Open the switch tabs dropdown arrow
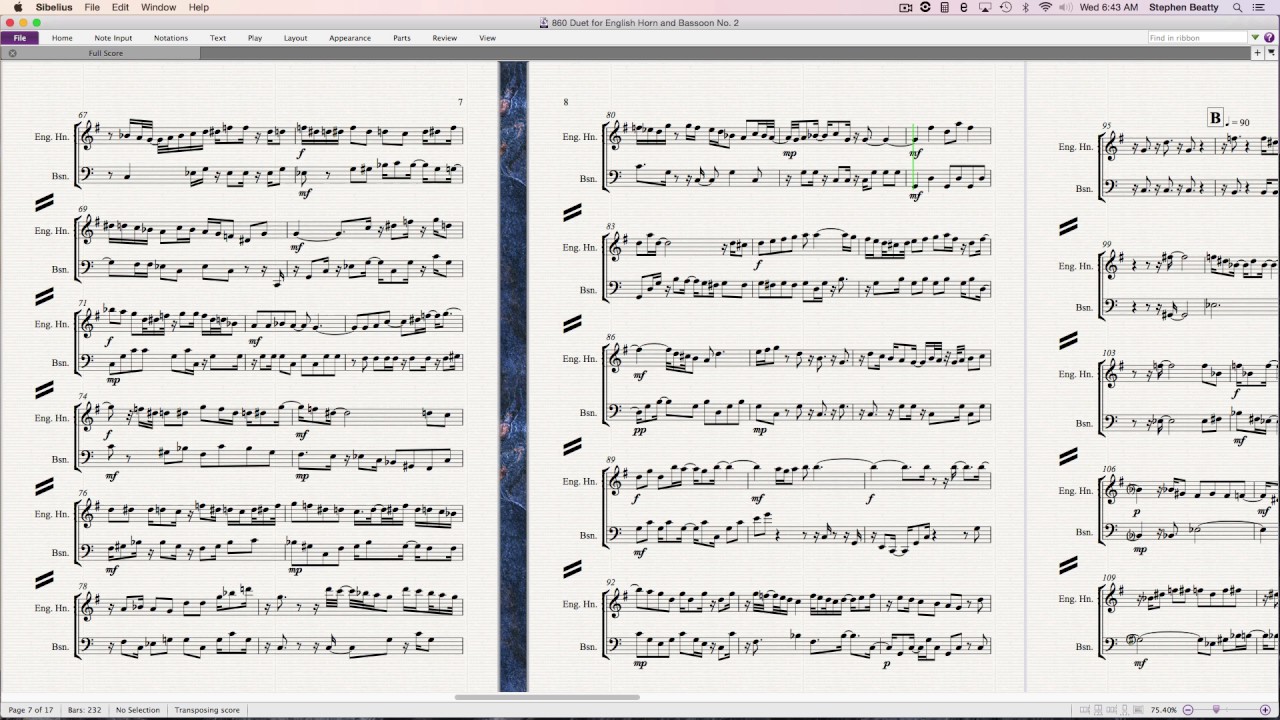The image size is (1280, 720). (x=1272, y=53)
